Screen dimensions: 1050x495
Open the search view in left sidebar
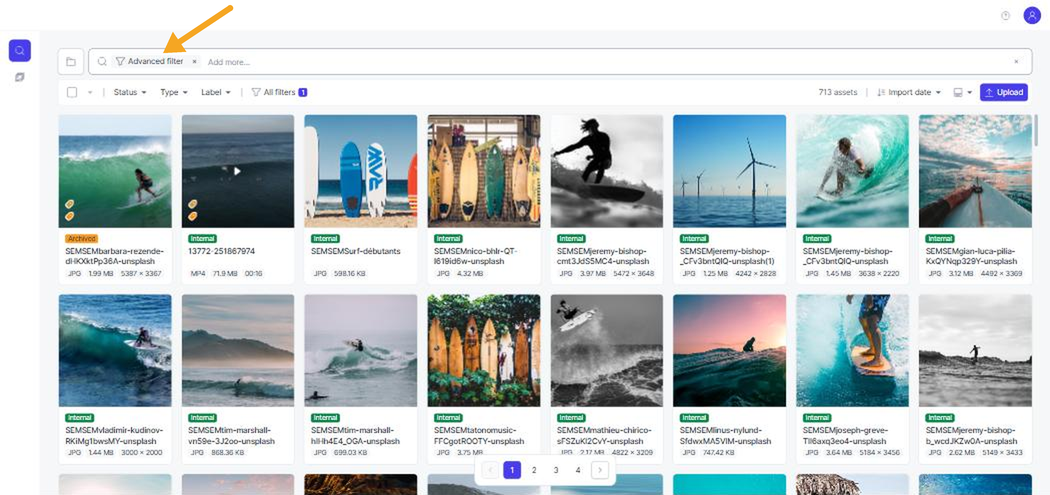click(19, 50)
